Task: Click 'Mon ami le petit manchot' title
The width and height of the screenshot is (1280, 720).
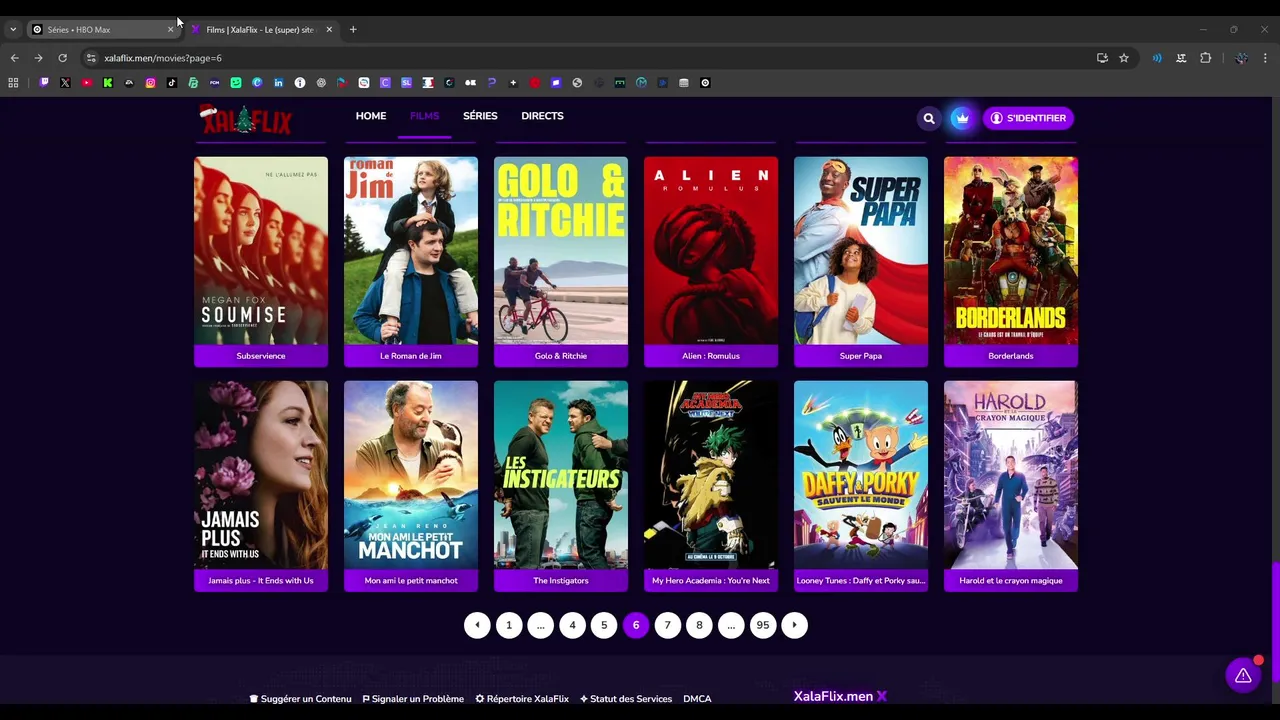Action: 411,581
